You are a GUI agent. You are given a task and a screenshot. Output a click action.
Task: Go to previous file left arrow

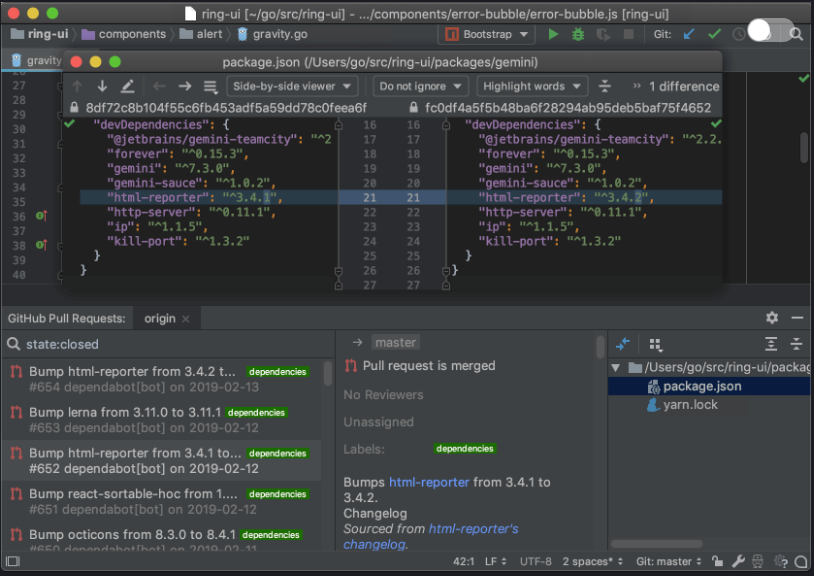point(159,86)
